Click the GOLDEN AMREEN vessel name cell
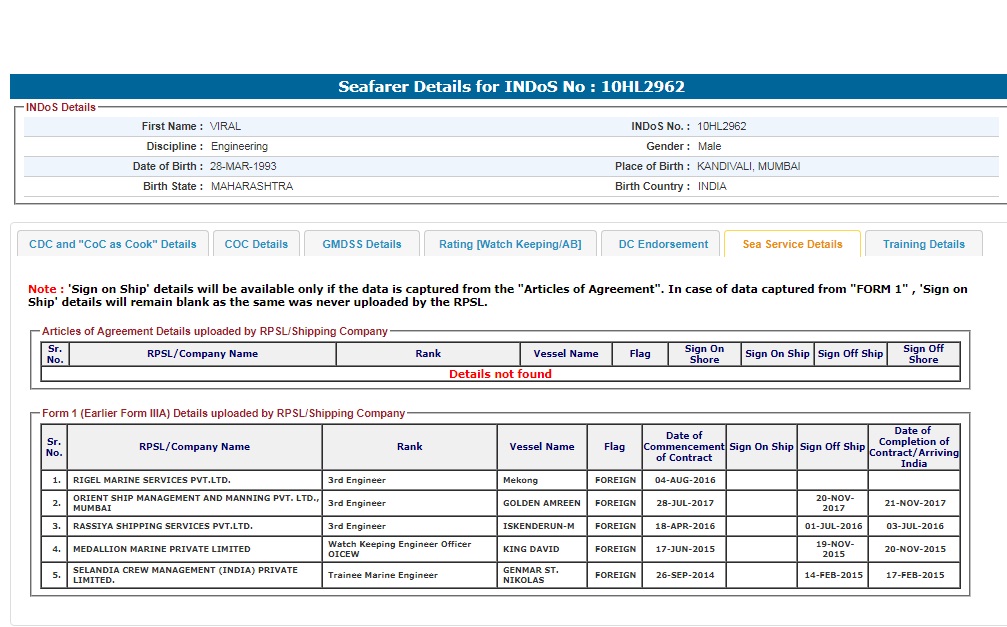Image resolution: width=1007 pixels, height=627 pixels. (540, 503)
